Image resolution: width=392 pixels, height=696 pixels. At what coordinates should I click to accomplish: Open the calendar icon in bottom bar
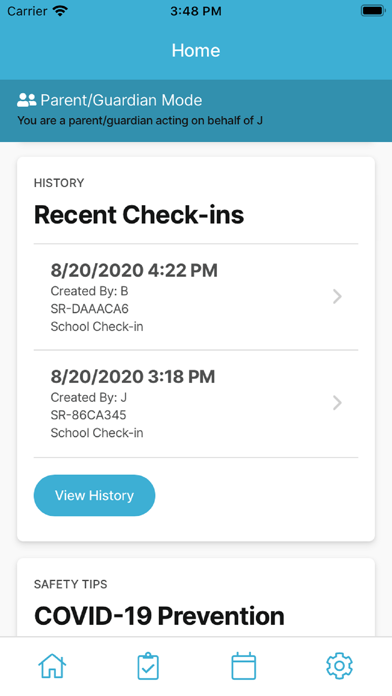point(244,666)
